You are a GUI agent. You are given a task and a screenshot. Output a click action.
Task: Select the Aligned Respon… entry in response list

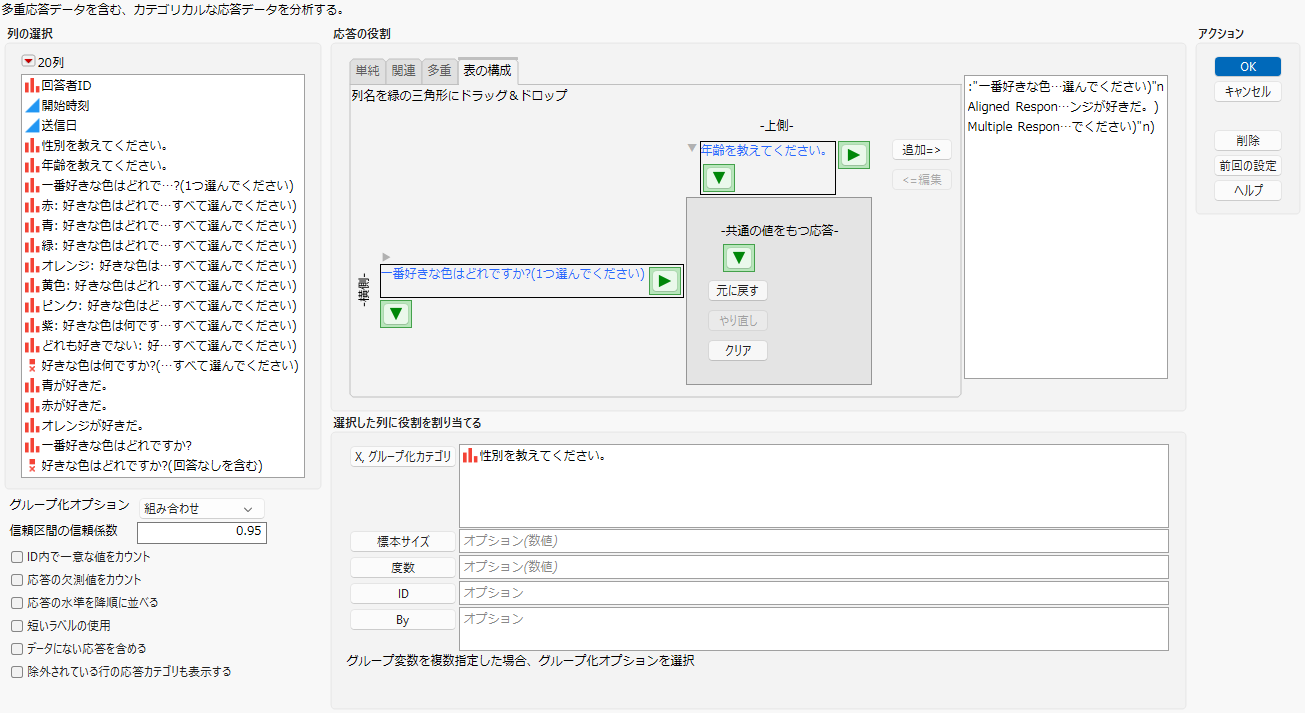click(x=1062, y=106)
